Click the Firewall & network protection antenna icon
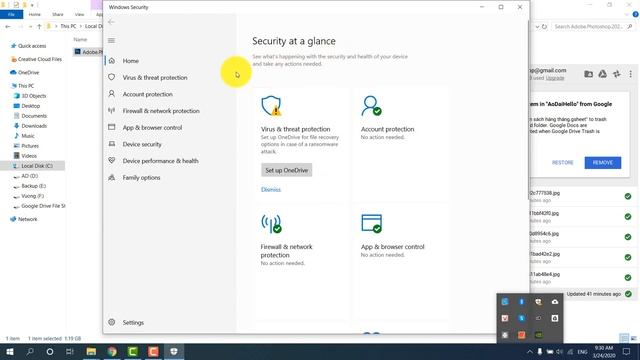This screenshot has width=640, height=360. [x=271, y=224]
